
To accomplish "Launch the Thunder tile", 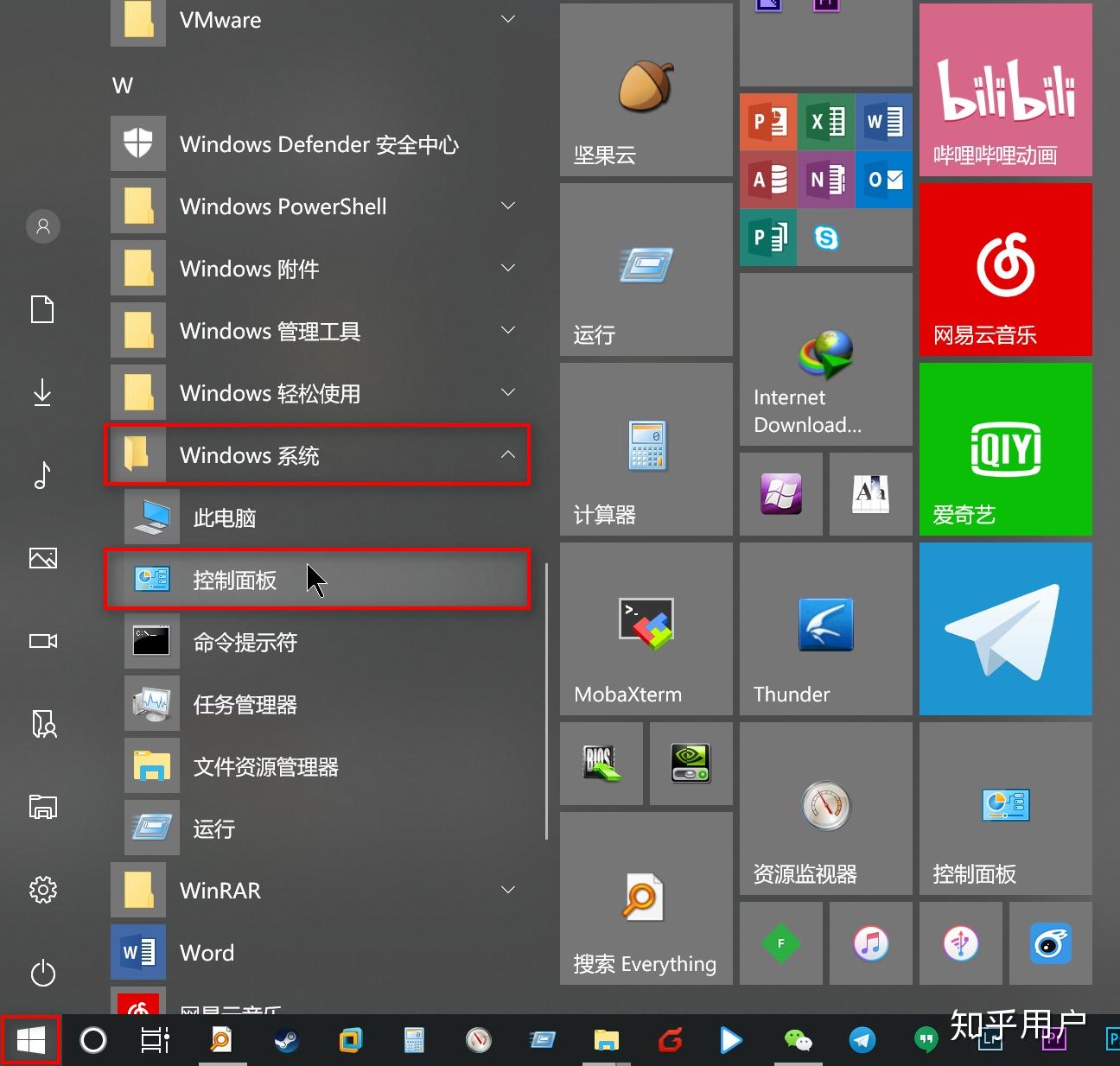I will (825, 629).
